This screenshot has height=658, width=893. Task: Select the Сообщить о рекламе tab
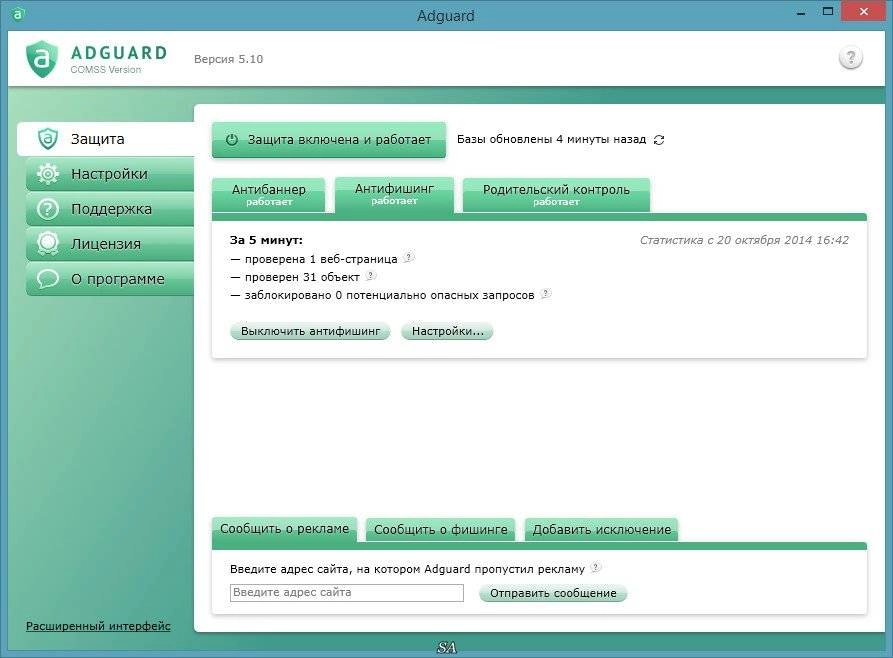click(284, 529)
